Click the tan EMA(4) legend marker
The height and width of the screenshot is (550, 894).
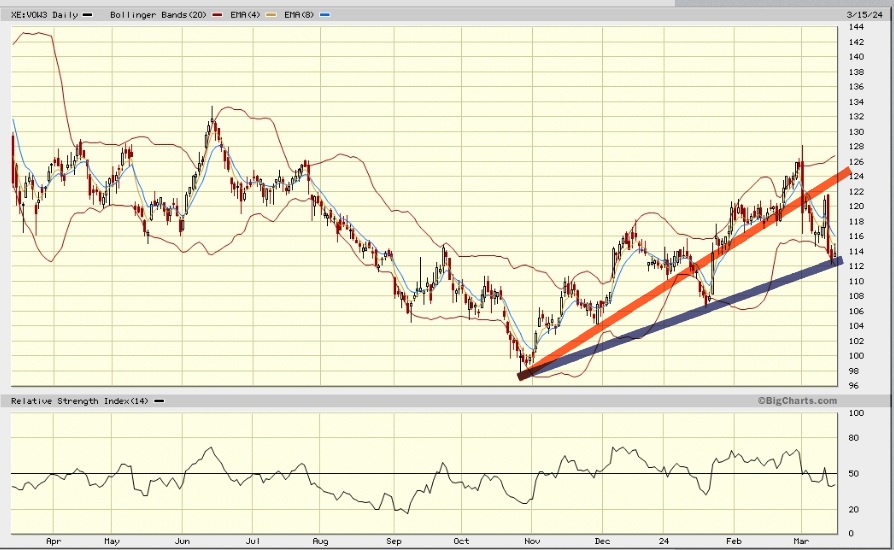point(271,15)
